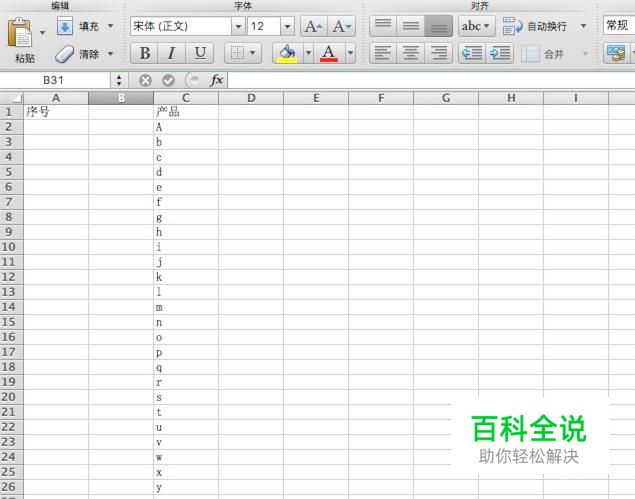This screenshot has height=499, width=635.
Task: Open the Paste options dropdown arrow
Action: pyautogui.click(x=42, y=32)
